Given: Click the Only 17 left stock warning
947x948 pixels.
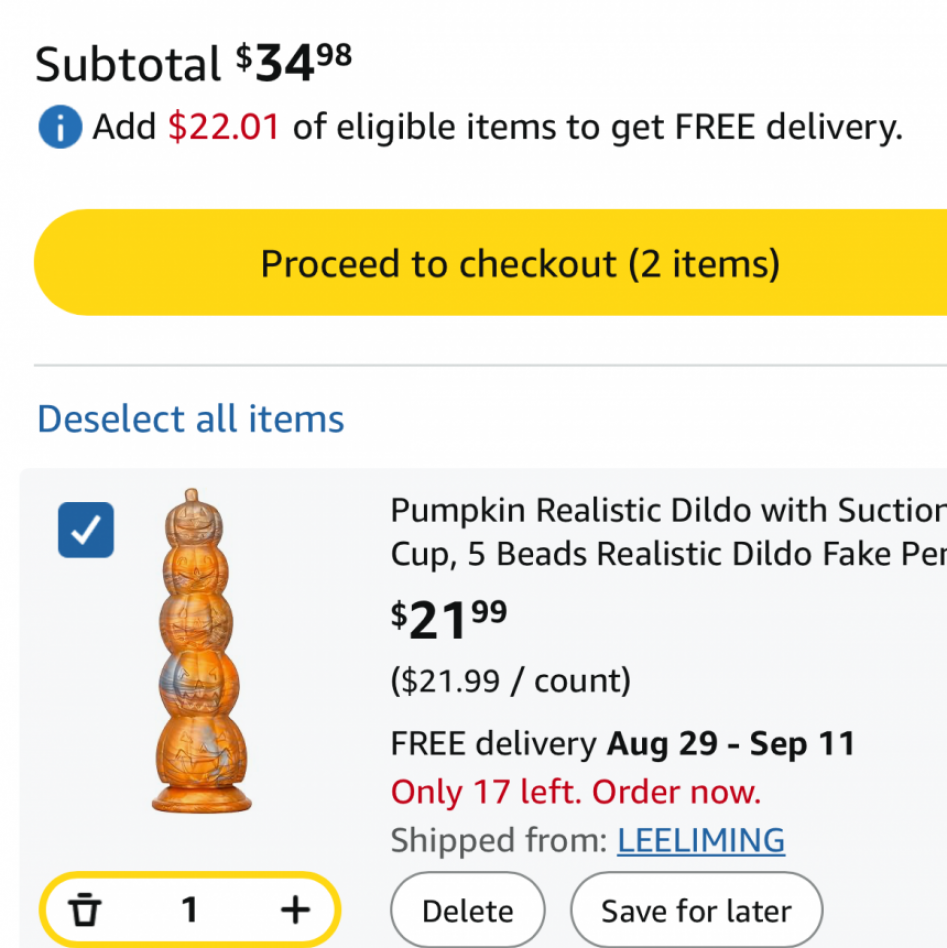Looking at the screenshot, I should 576,791.
